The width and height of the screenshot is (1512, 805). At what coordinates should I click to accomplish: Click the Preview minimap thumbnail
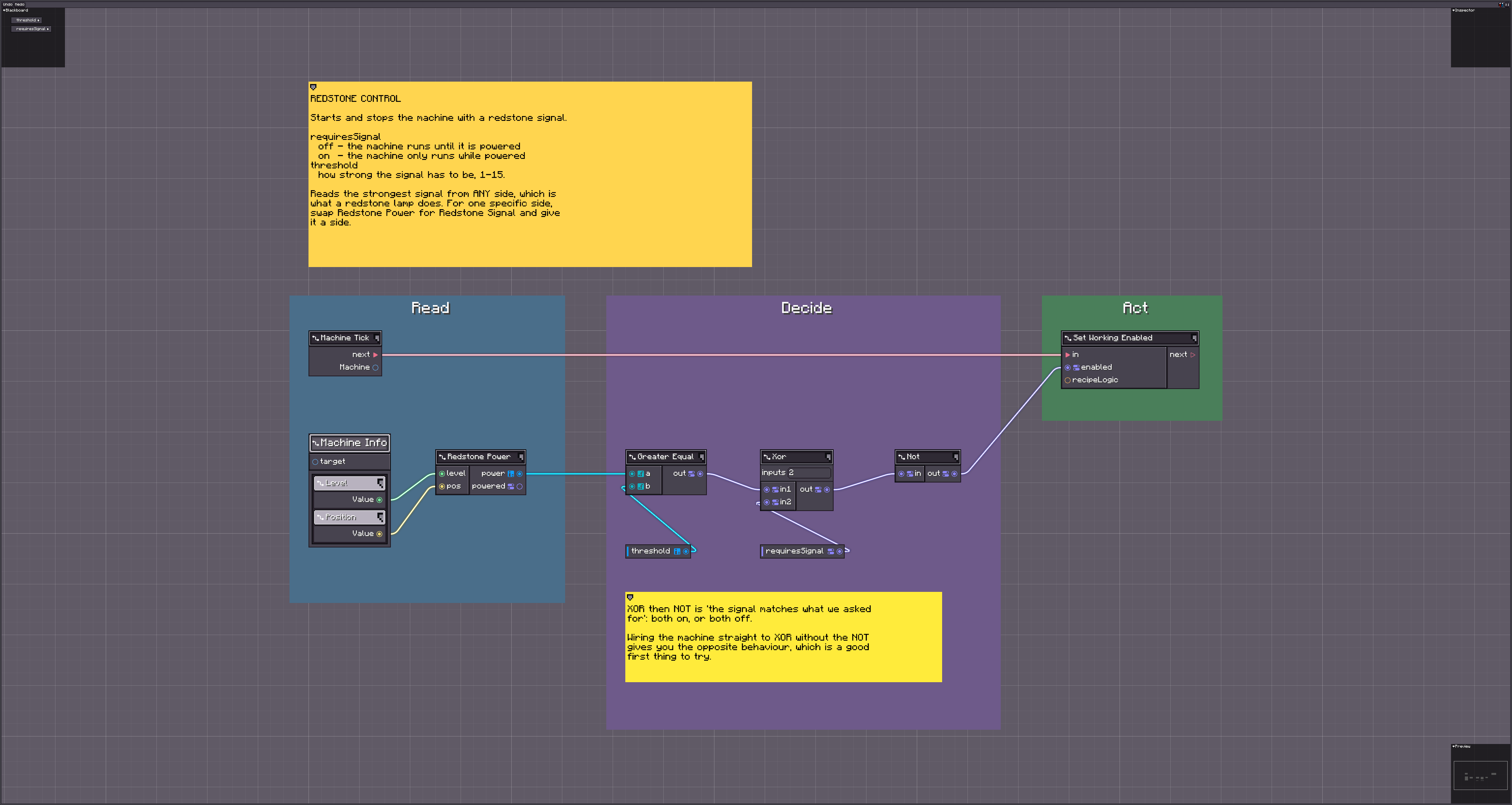(1480, 776)
